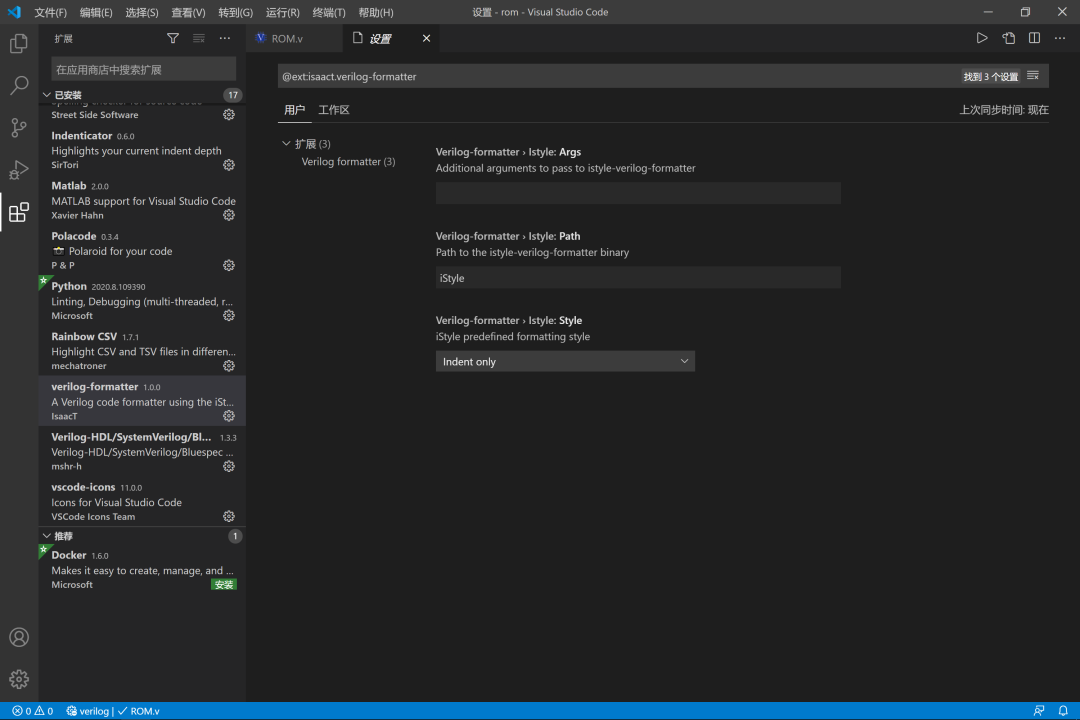Viewport: 1080px width, 720px height.
Task: Open the 终端(T) menu
Action: click(329, 12)
